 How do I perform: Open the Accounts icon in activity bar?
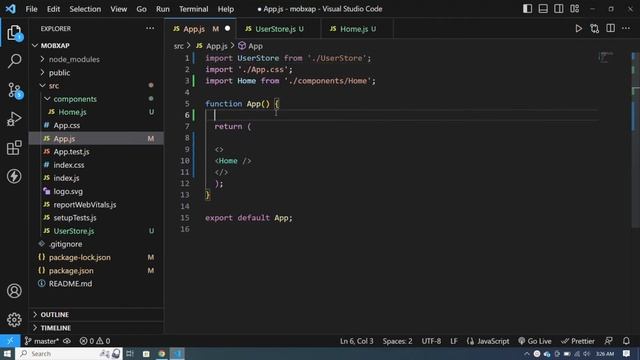[x=14, y=291]
